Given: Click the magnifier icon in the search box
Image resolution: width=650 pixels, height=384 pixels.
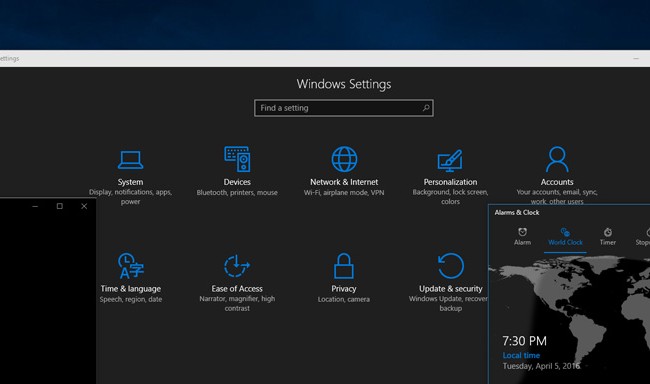Looking at the screenshot, I should (426, 108).
